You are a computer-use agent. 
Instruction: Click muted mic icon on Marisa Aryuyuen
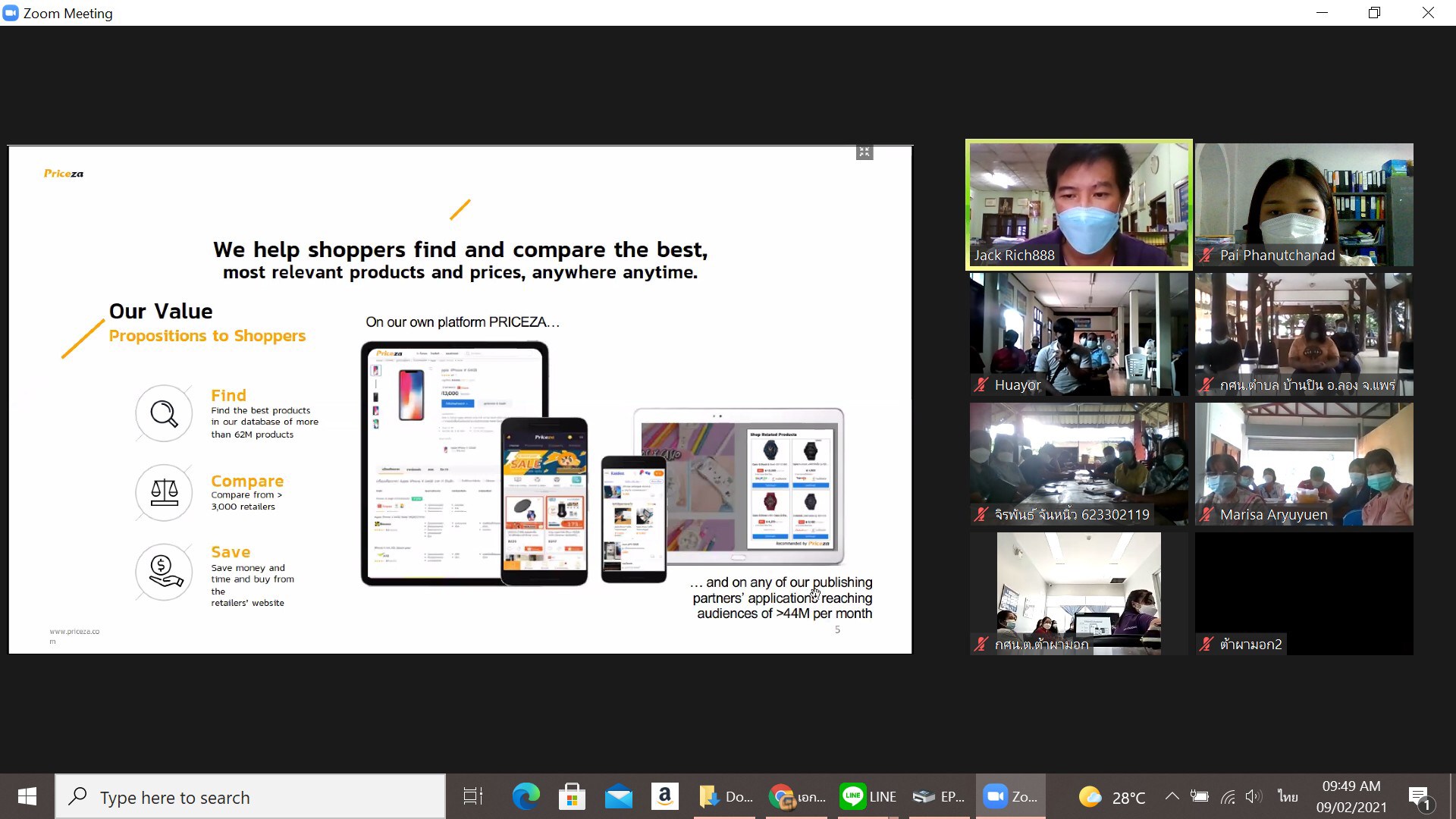pos(1207,515)
